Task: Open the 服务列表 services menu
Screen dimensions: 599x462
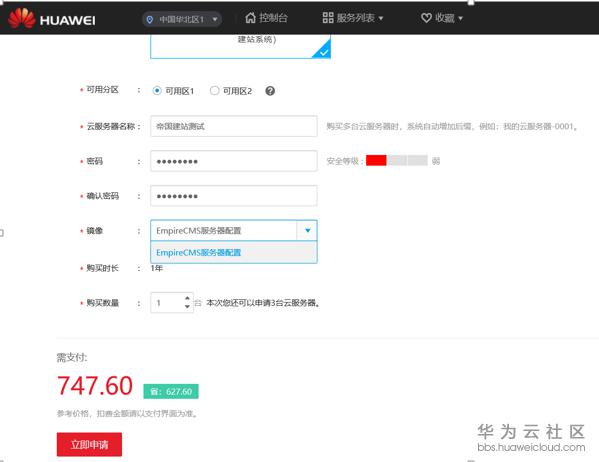Action: (352, 18)
